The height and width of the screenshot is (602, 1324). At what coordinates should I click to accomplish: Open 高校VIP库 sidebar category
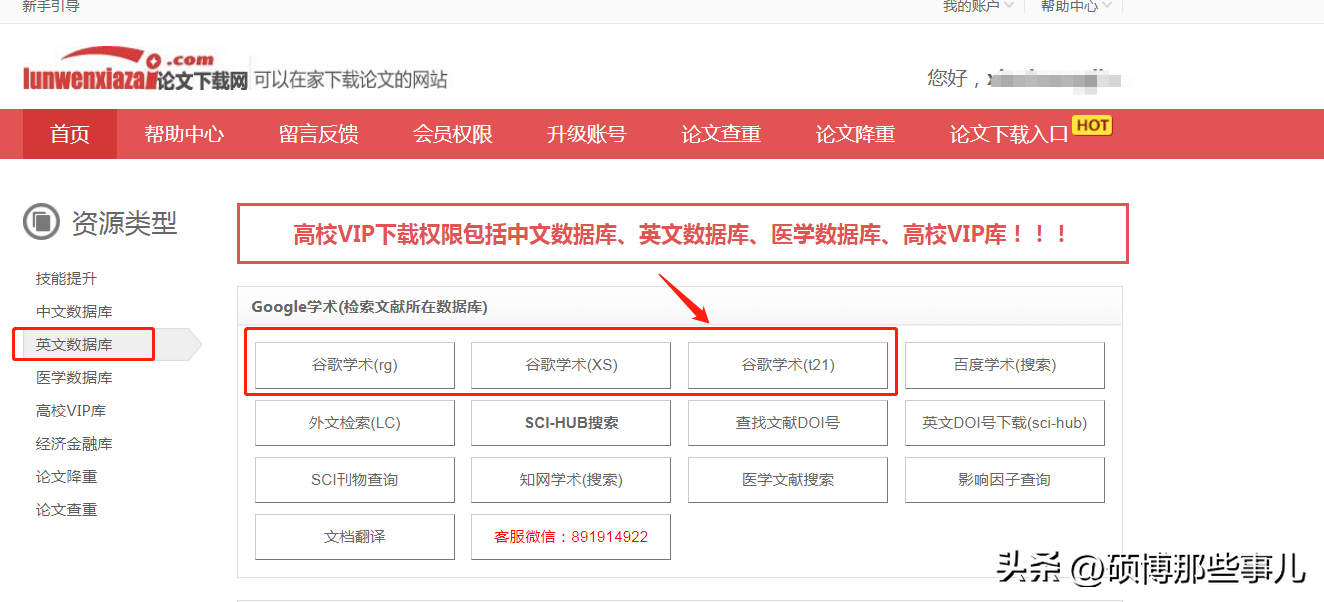(71, 410)
